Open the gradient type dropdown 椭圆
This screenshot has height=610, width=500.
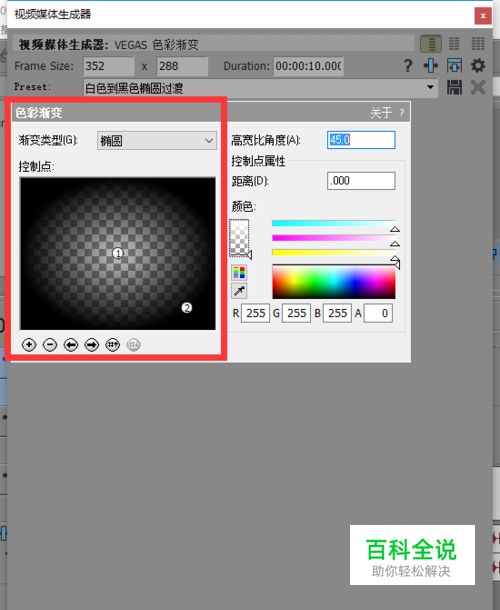pyautogui.click(x=157, y=140)
